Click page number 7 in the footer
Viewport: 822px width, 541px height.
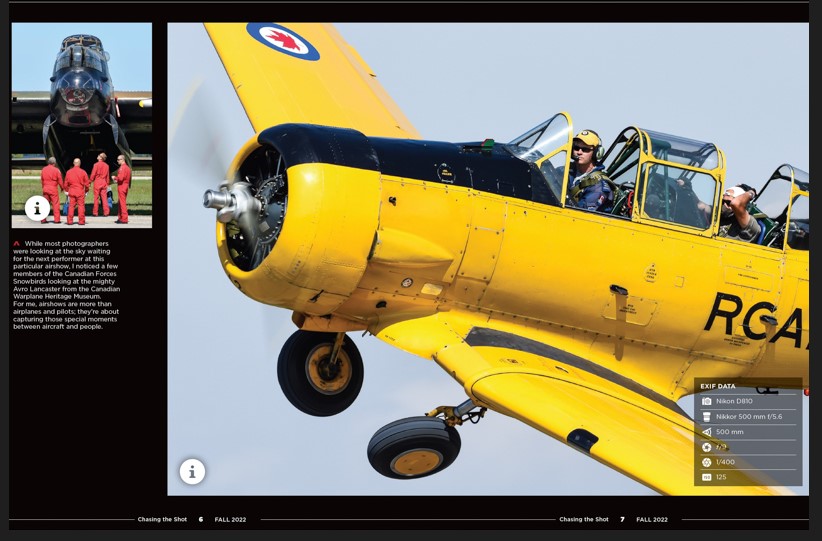pos(622,520)
